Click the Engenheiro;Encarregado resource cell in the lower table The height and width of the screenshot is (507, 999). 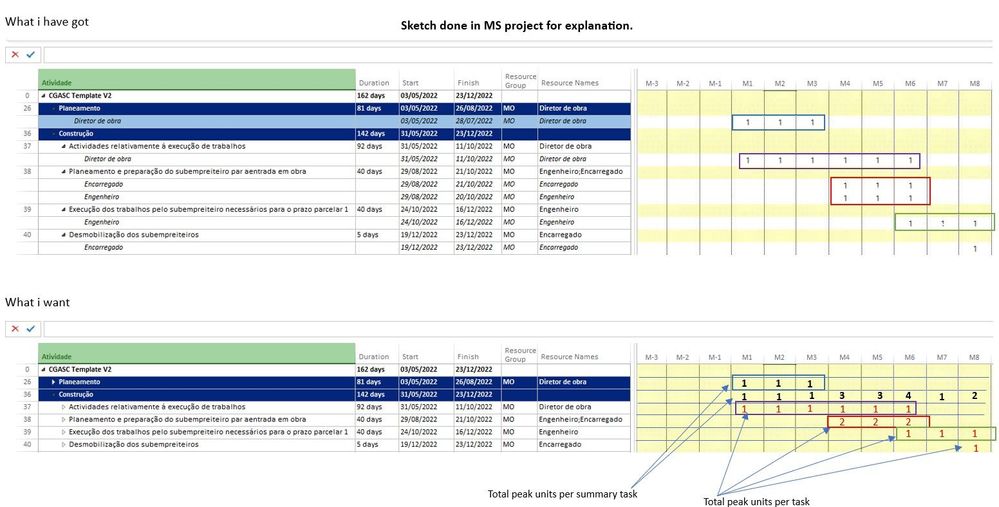click(584, 420)
